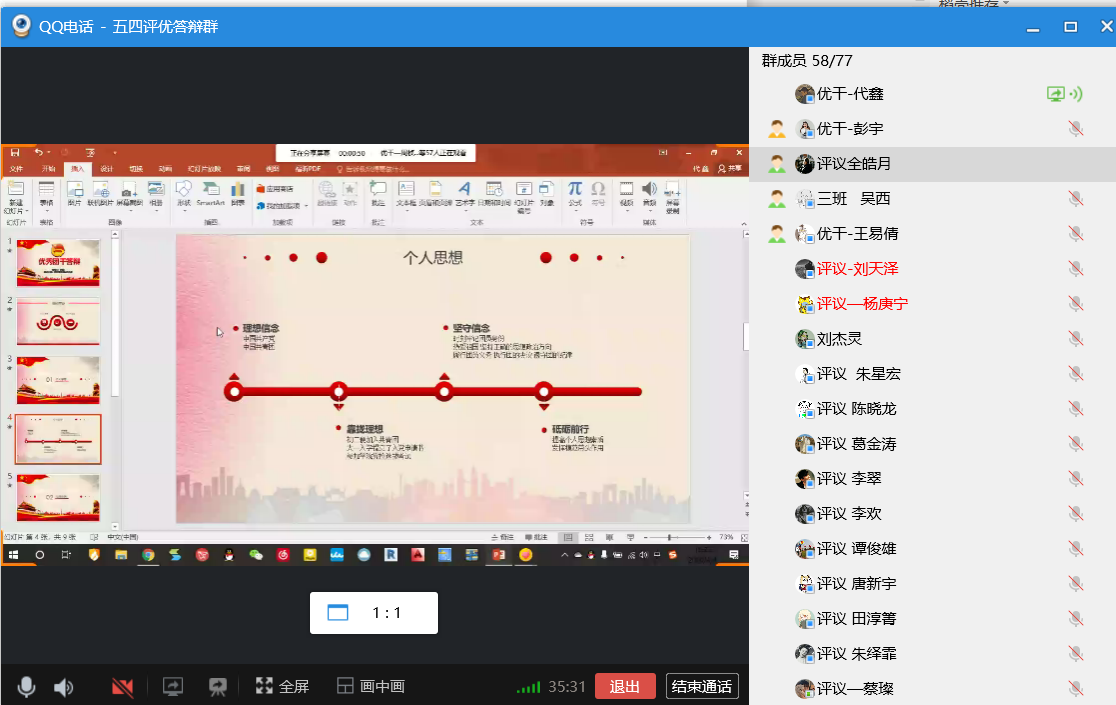1116x705 pixels.
Task: Click the share screen icon in call bar
Action: (x=173, y=687)
